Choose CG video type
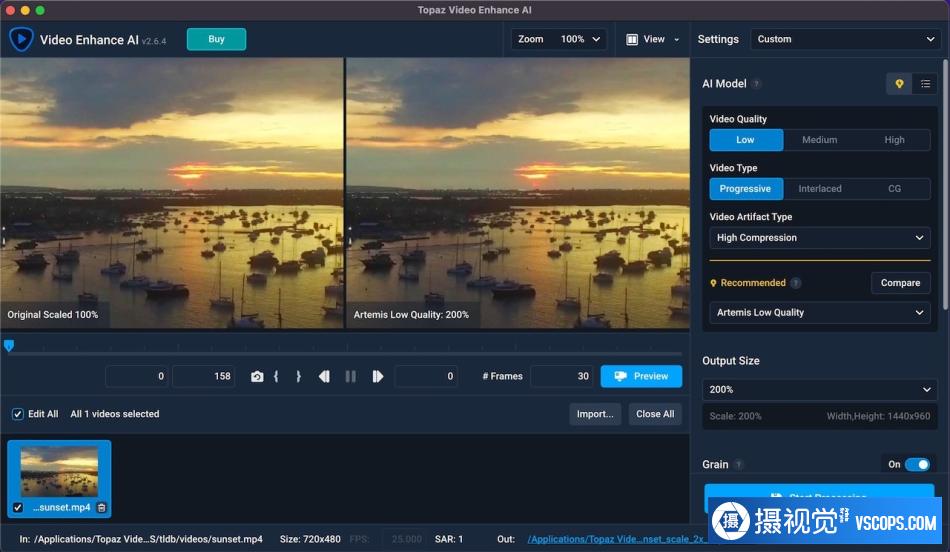 click(x=894, y=189)
